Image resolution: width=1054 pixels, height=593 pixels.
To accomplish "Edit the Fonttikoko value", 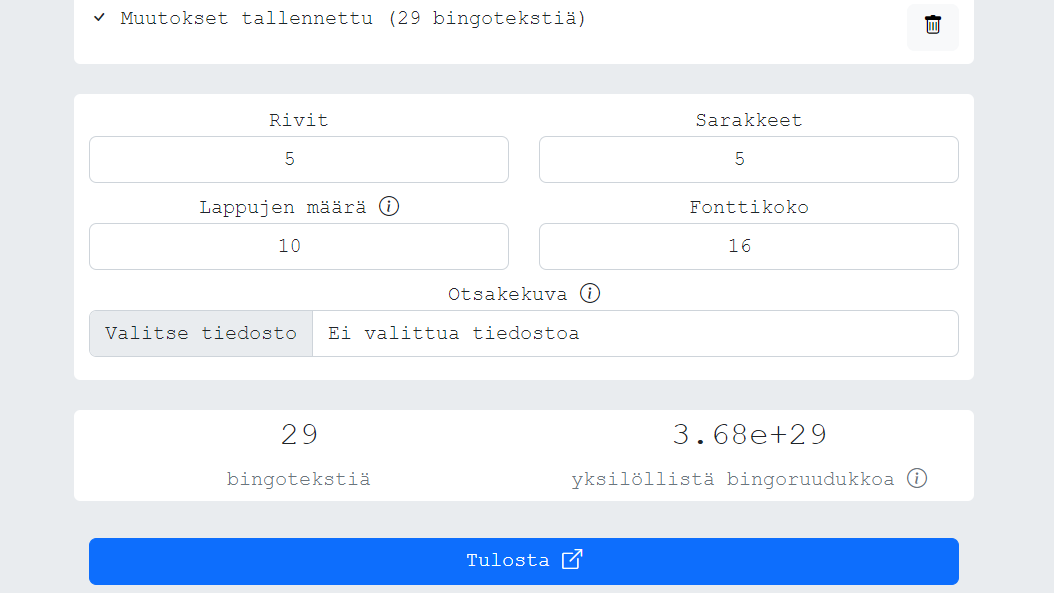I will pos(749,246).
